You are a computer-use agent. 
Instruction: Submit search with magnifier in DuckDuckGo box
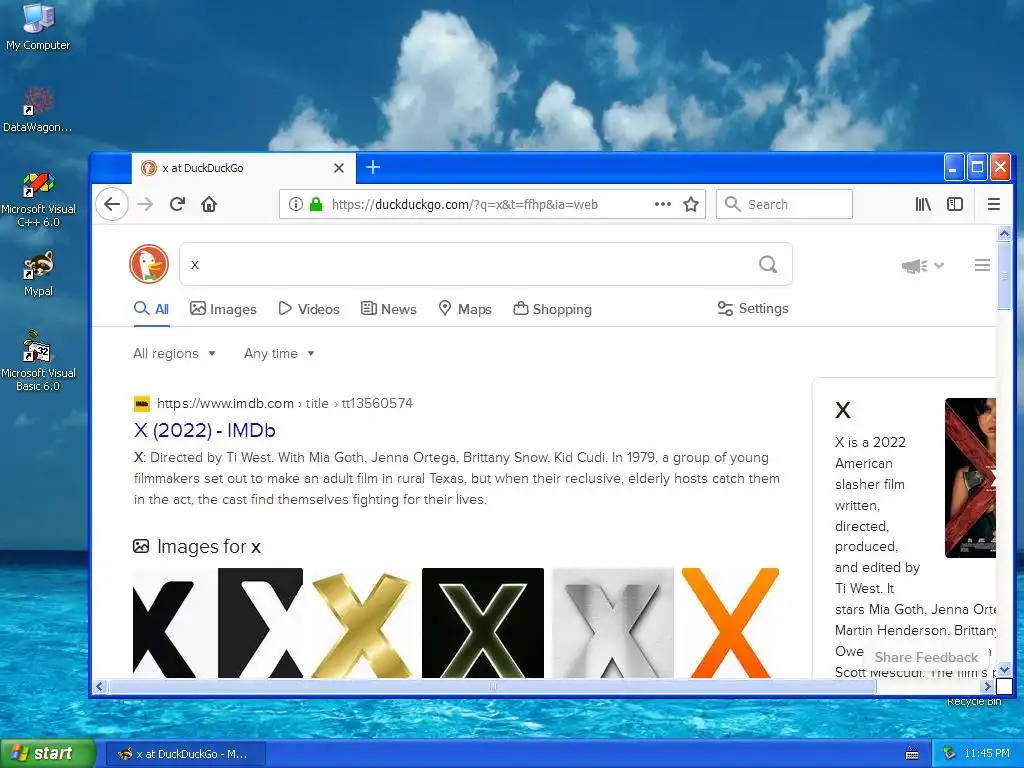click(768, 264)
